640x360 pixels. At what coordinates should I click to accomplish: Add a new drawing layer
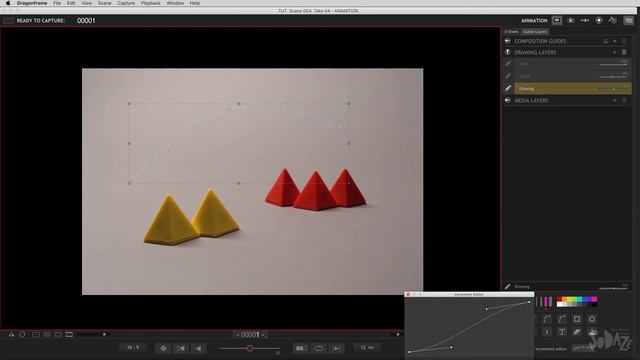(615, 52)
